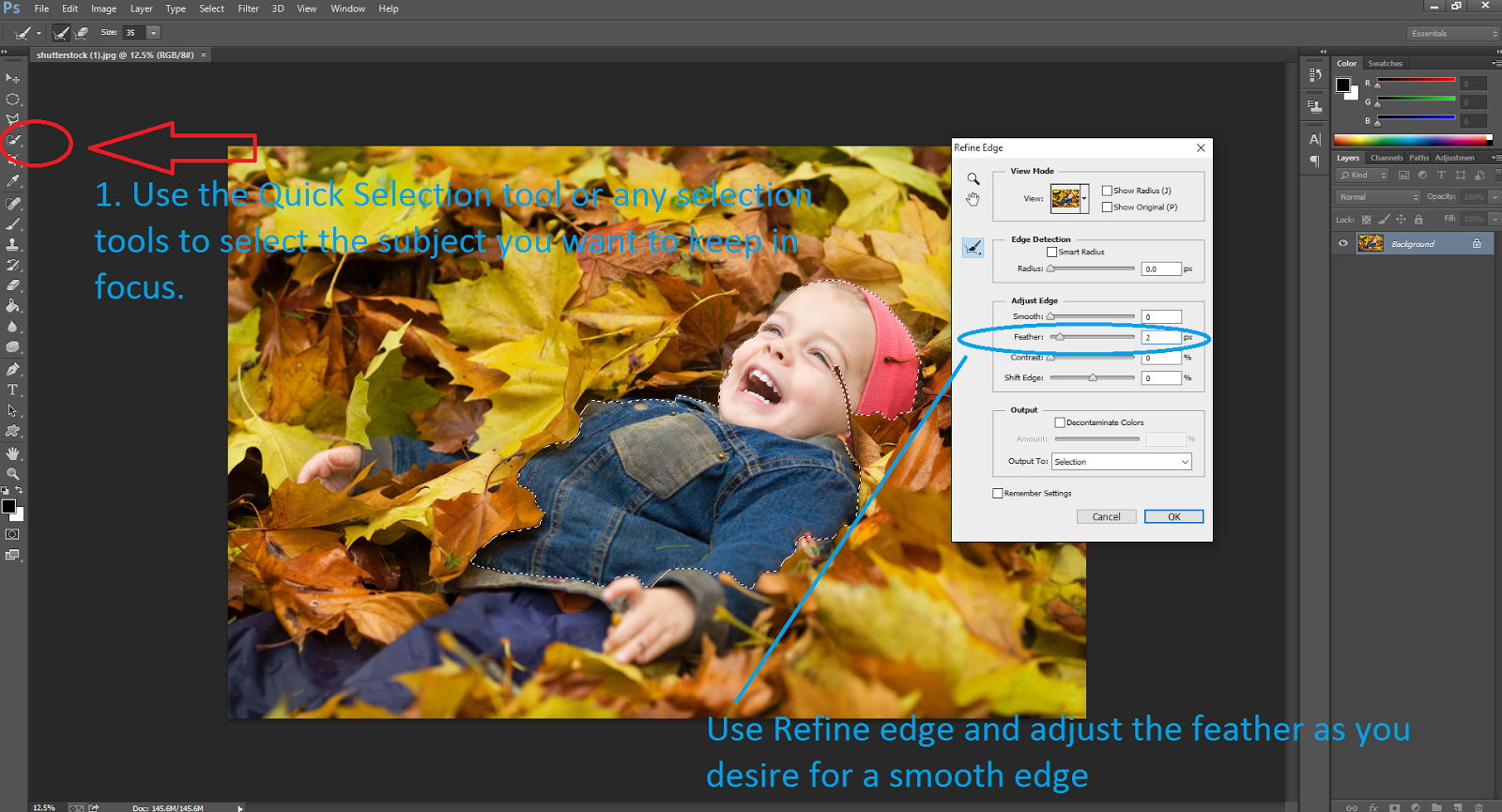Click Cancel in Refine Edge dialog
Viewport: 1502px width, 812px height.
[x=1106, y=517]
